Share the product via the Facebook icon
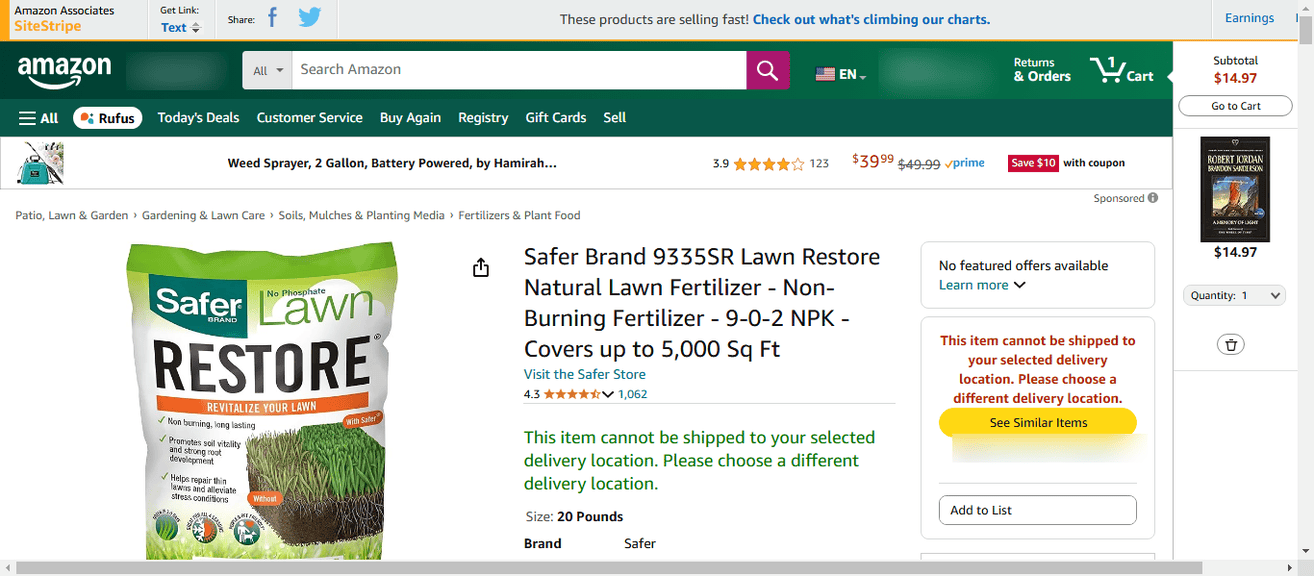 272,17
